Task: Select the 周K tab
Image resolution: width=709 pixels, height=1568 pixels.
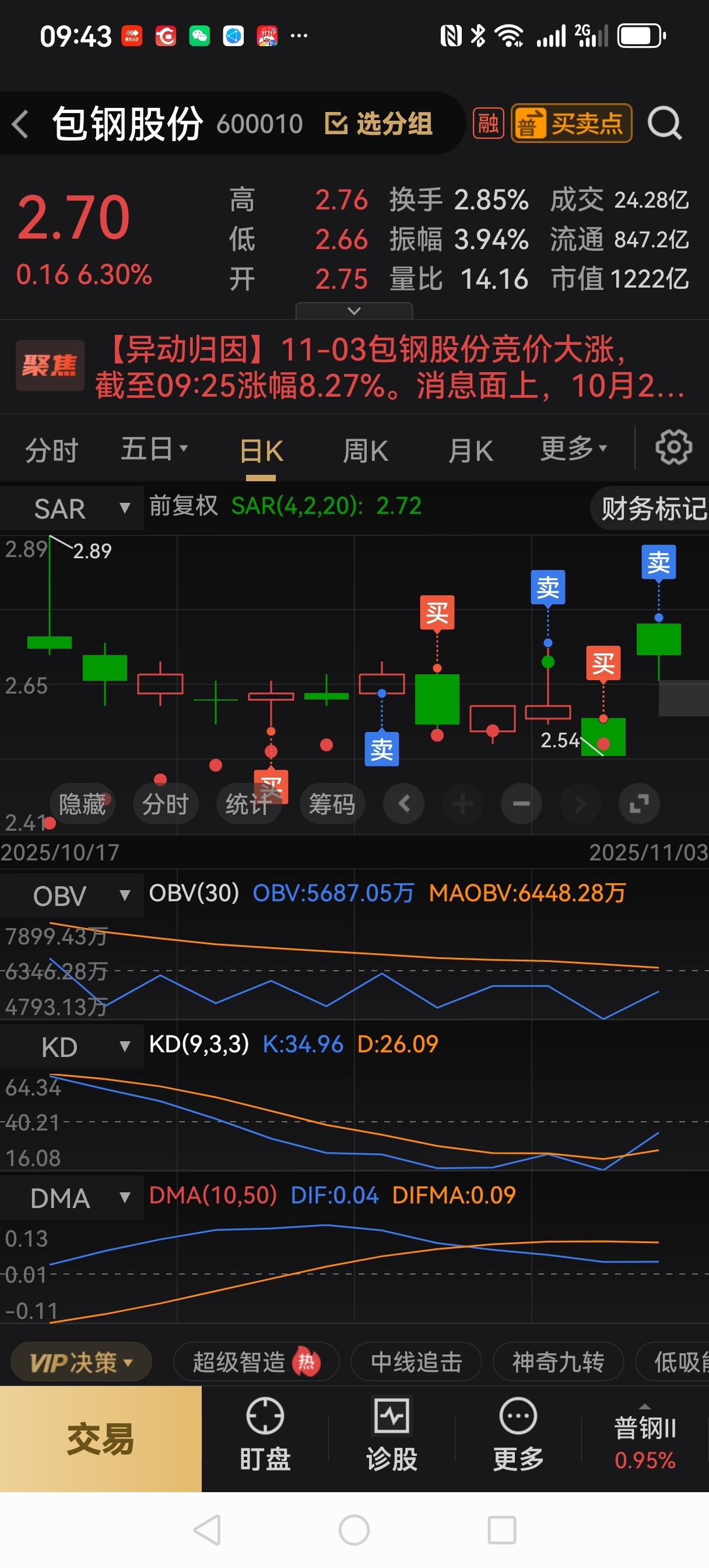Action: 365,451
